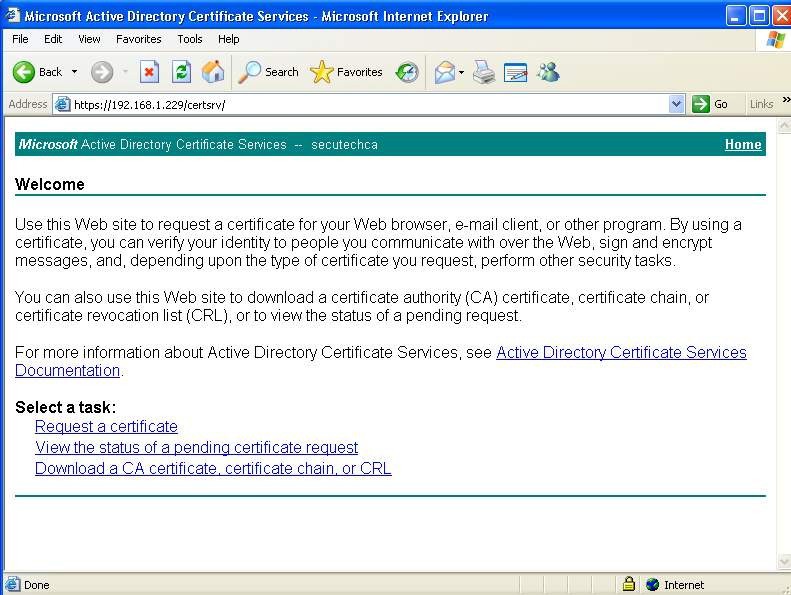Click the IE title bar page icon
The image size is (791, 595).
13,15
